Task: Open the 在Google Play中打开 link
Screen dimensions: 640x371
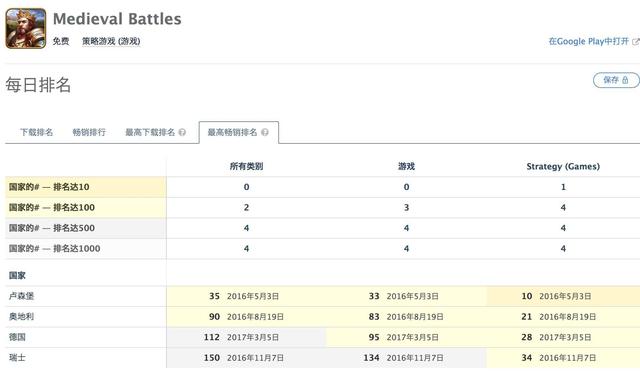Action: (589, 41)
